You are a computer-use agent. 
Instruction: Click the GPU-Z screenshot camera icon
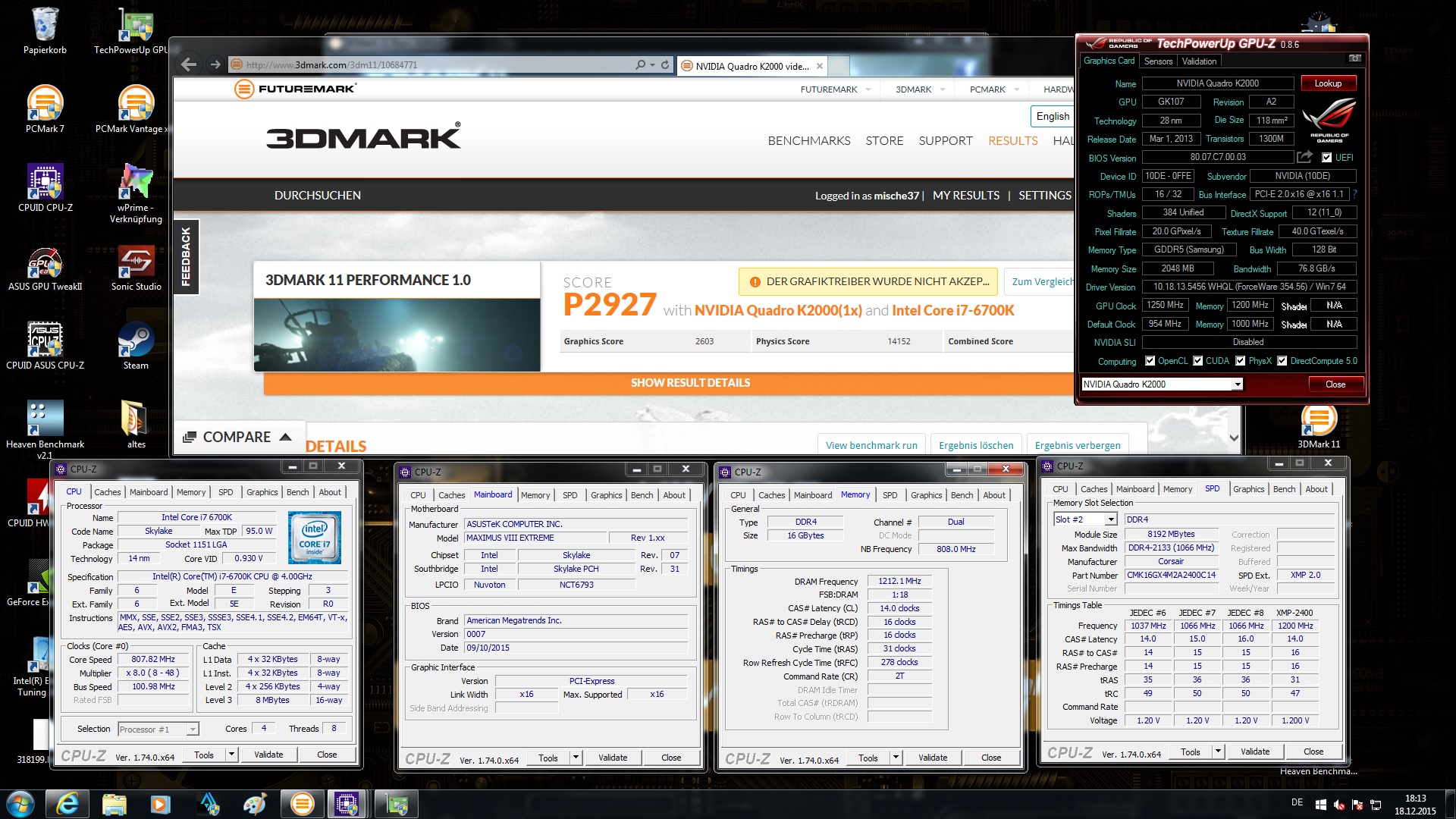point(1355,59)
